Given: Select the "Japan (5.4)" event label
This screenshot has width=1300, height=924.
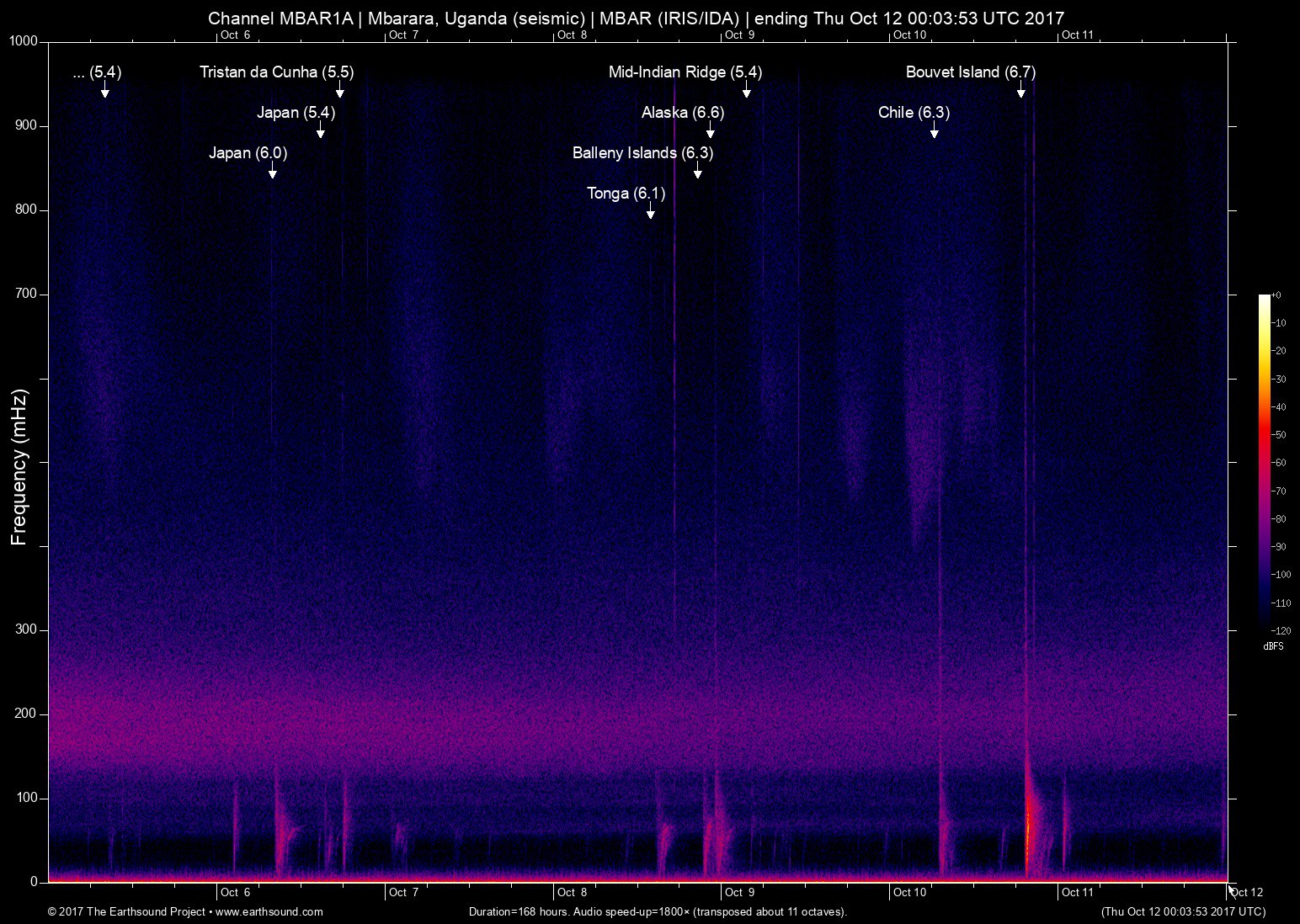Looking at the screenshot, I should [296, 113].
